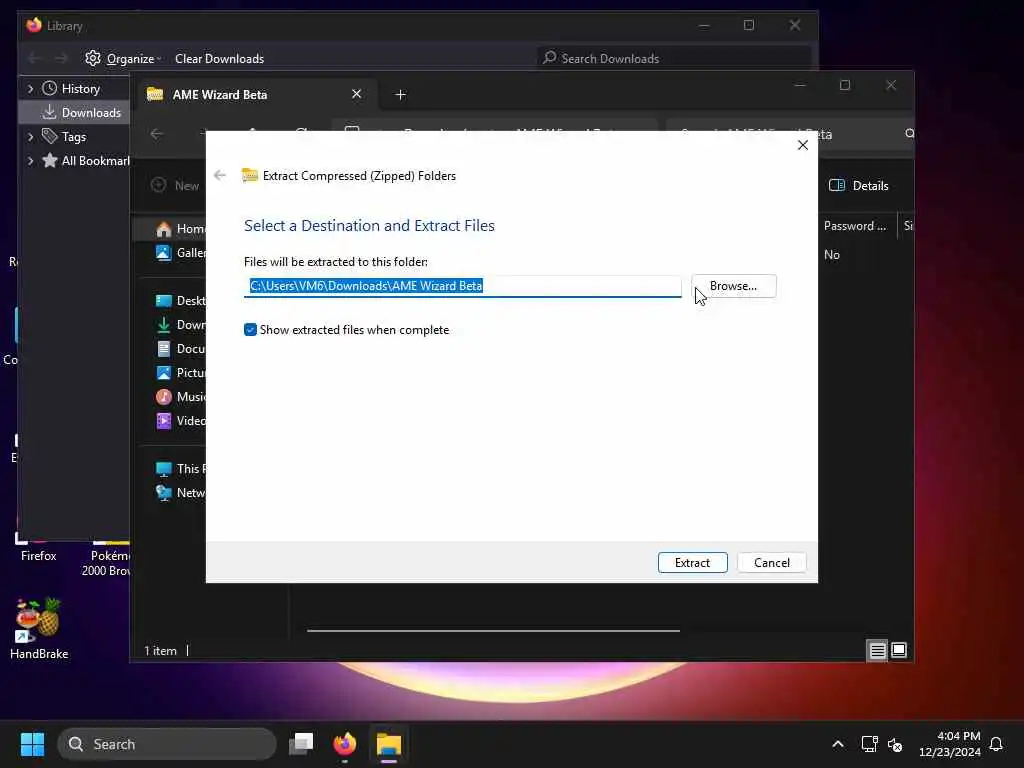Open the clock showing 4:04 PM
The width and height of the screenshot is (1024, 768).
pos(950,744)
